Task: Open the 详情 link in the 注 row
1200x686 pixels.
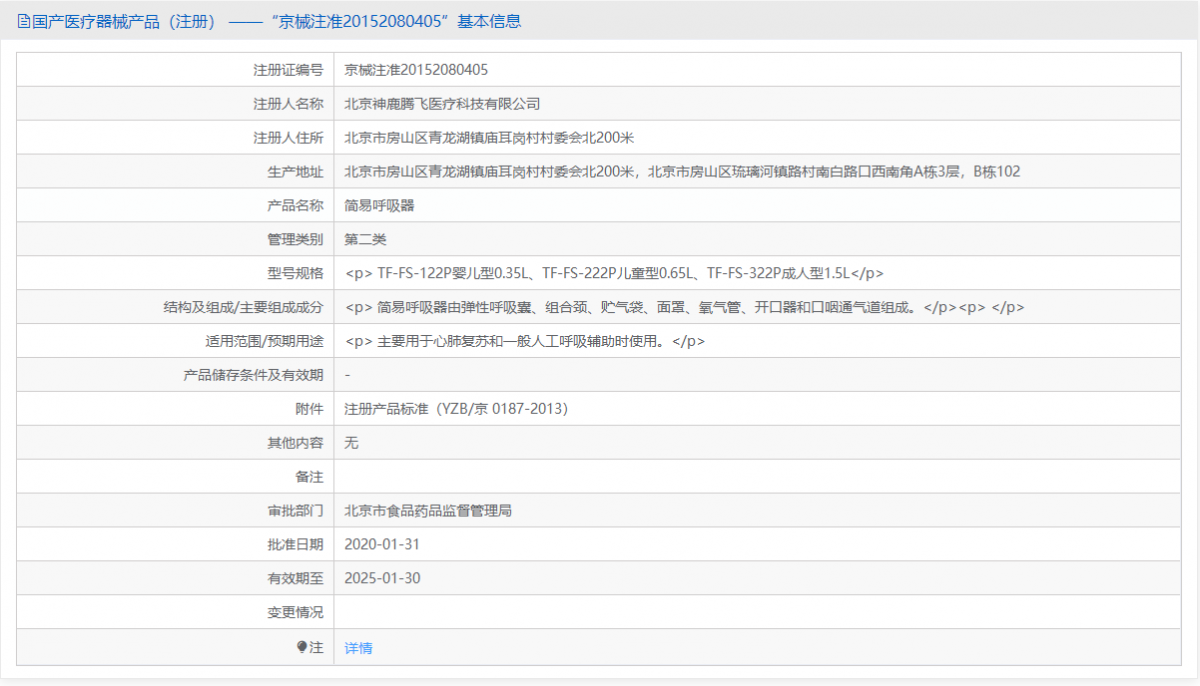Action: click(358, 648)
